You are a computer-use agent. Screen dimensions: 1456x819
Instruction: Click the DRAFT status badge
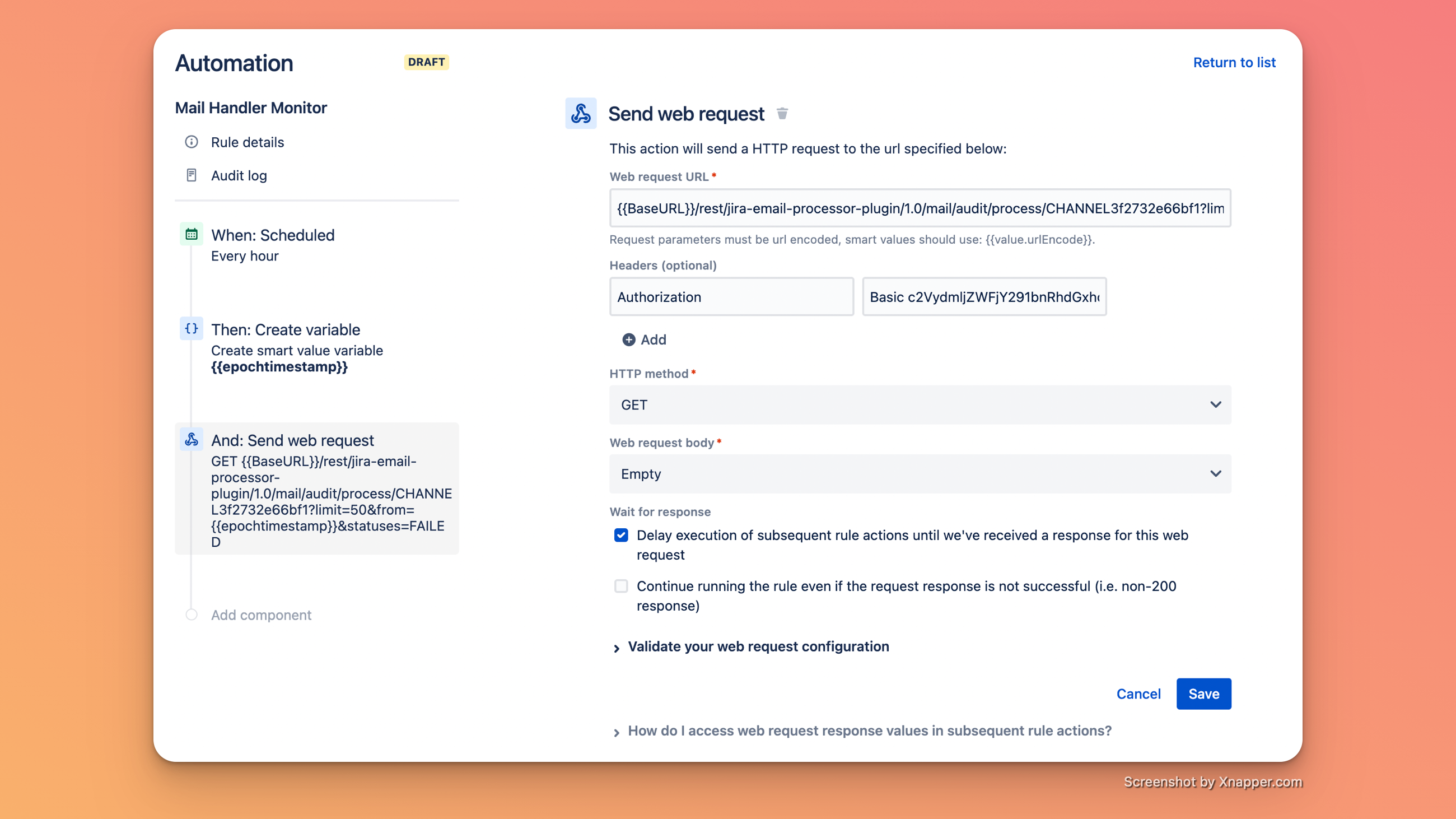426,62
